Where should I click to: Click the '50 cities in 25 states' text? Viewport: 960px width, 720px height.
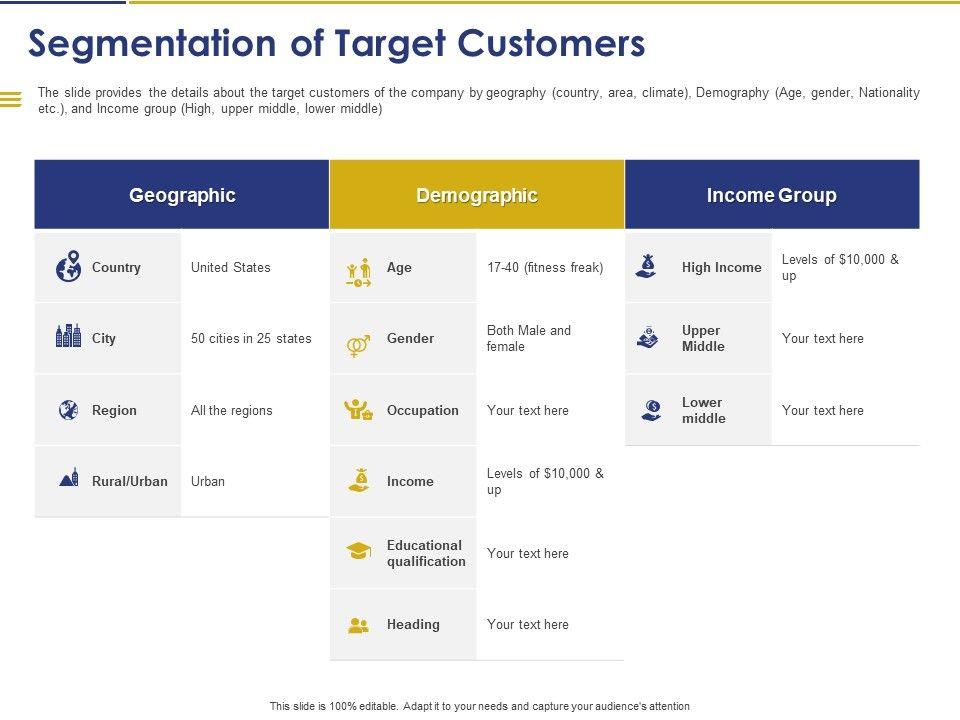point(251,339)
